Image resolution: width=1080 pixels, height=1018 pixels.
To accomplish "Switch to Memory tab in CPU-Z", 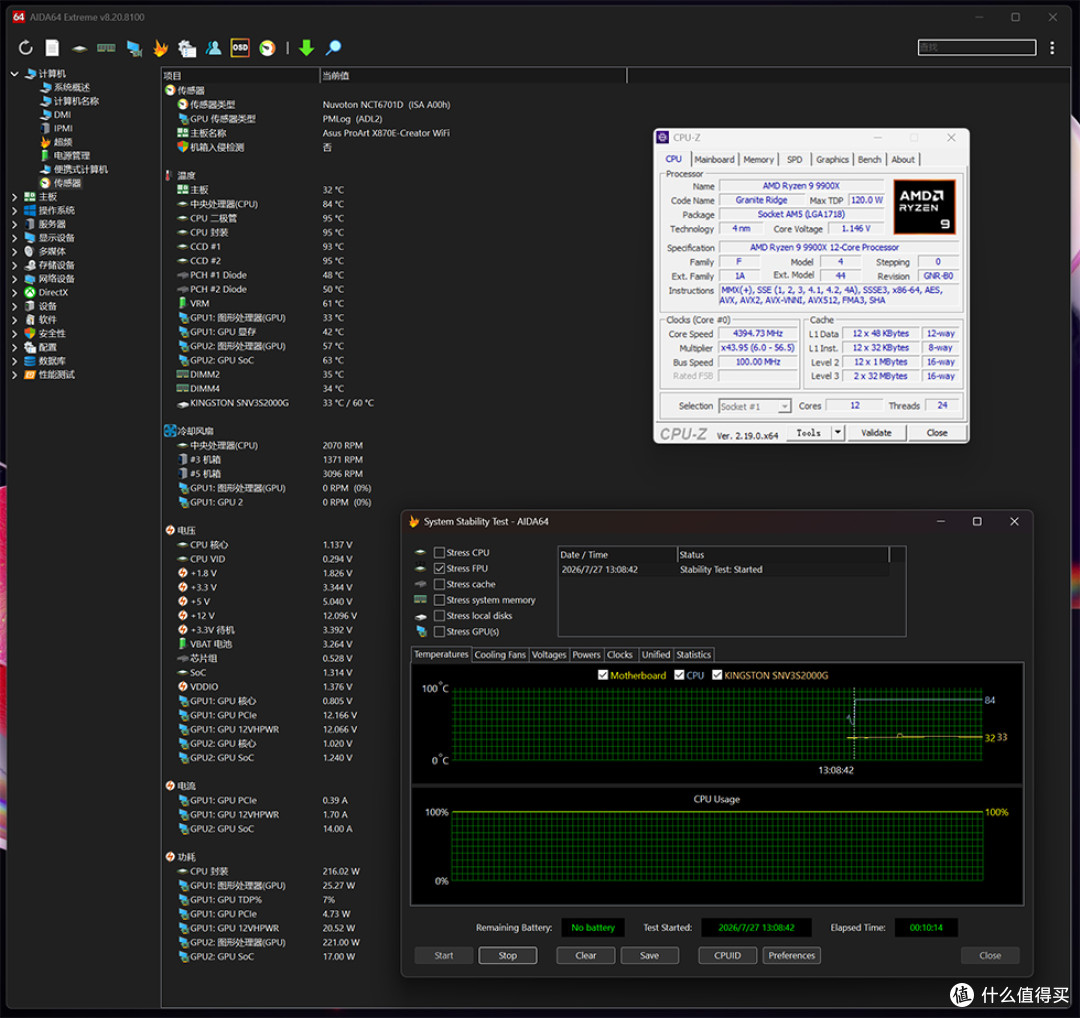I will 758,159.
